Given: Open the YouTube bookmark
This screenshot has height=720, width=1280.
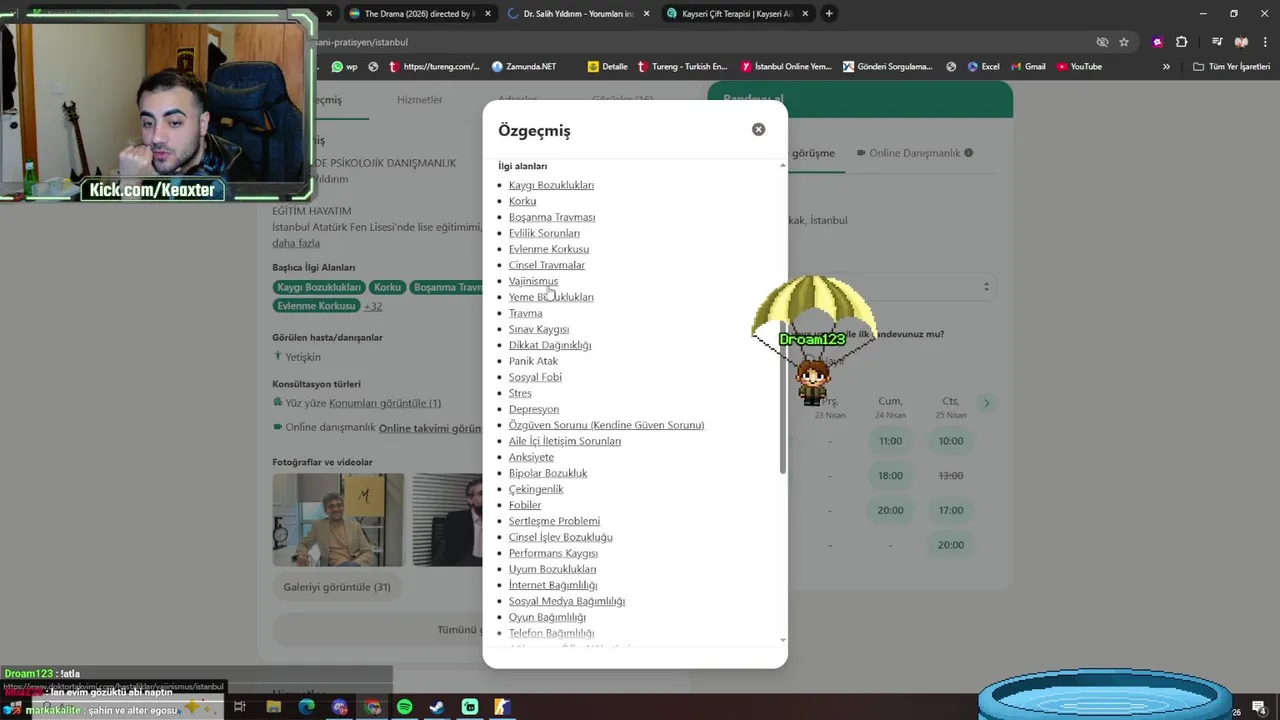Looking at the screenshot, I should [x=1079, y=67].
